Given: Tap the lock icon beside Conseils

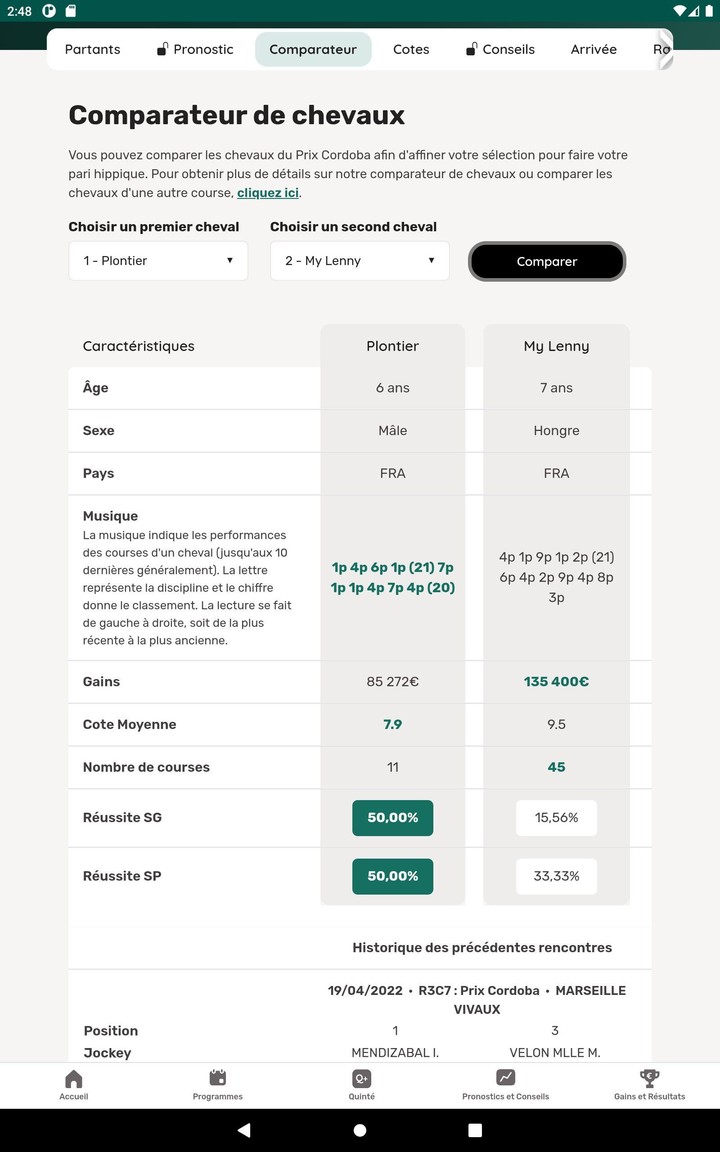Looking at the screenshot, I should tap(471, 49).
